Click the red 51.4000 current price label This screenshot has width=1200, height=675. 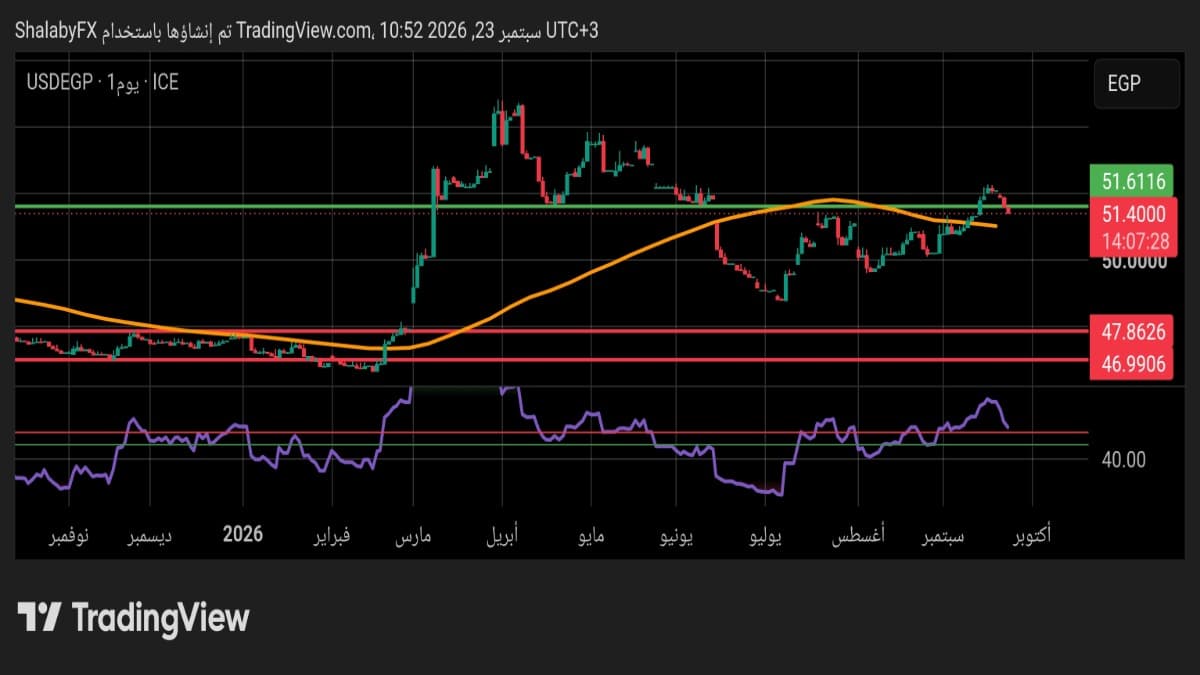[1133, 213]
